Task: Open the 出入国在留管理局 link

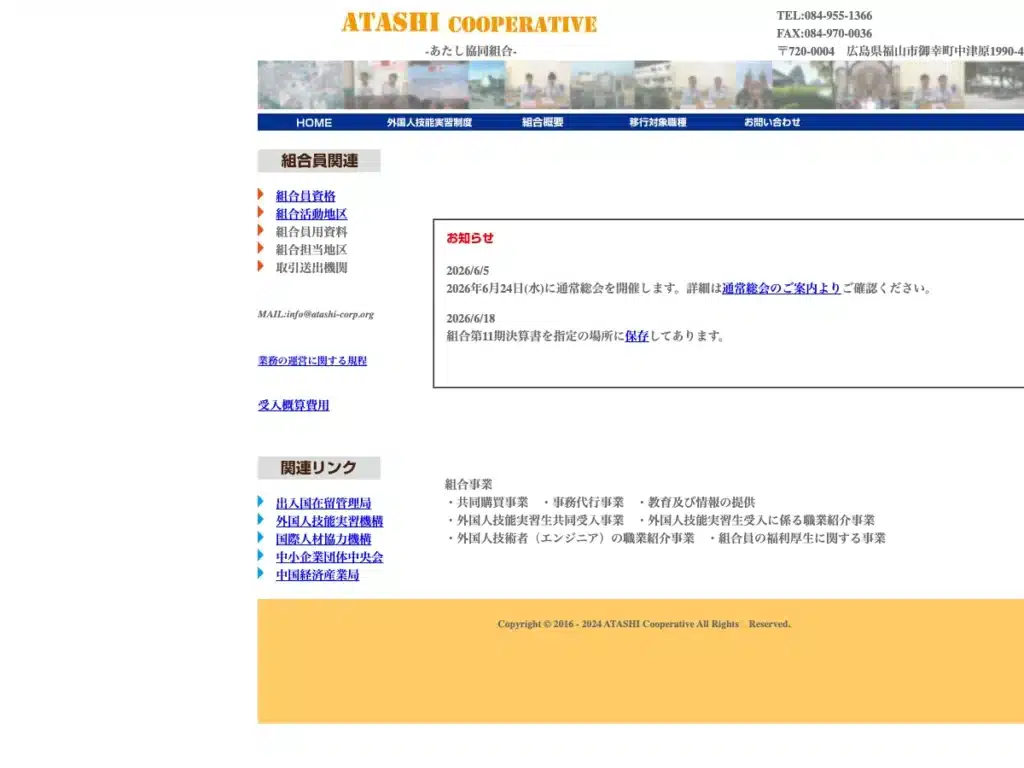Action: (323, 503)
